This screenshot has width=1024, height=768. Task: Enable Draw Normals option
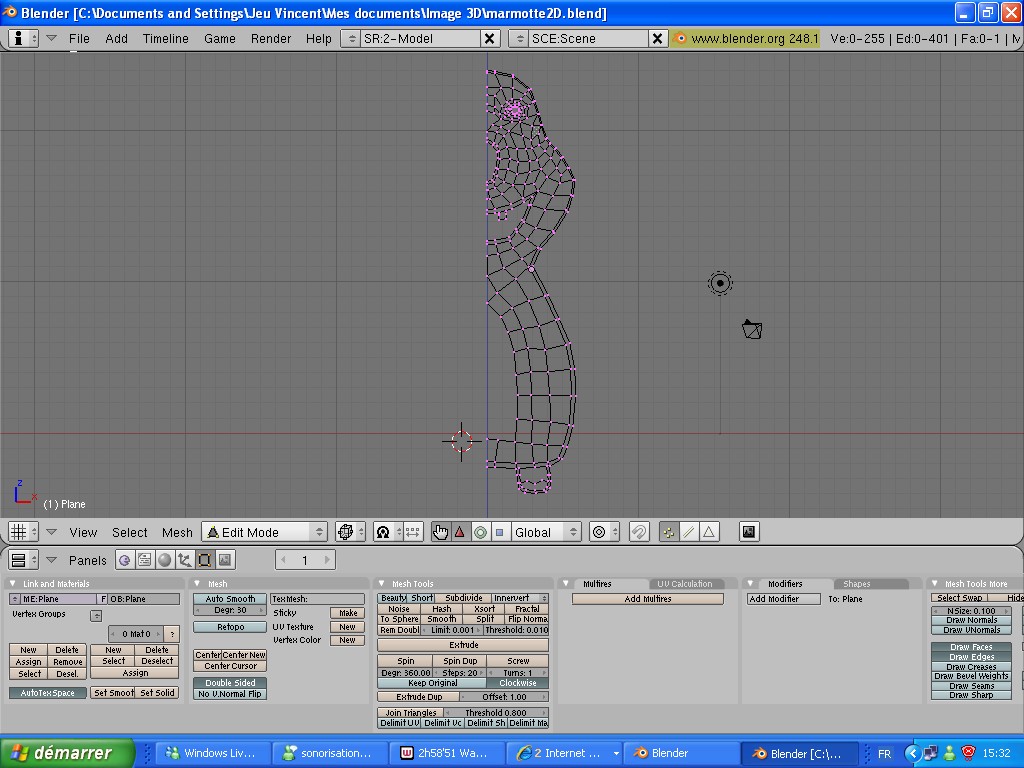click(x=971, y=620)
